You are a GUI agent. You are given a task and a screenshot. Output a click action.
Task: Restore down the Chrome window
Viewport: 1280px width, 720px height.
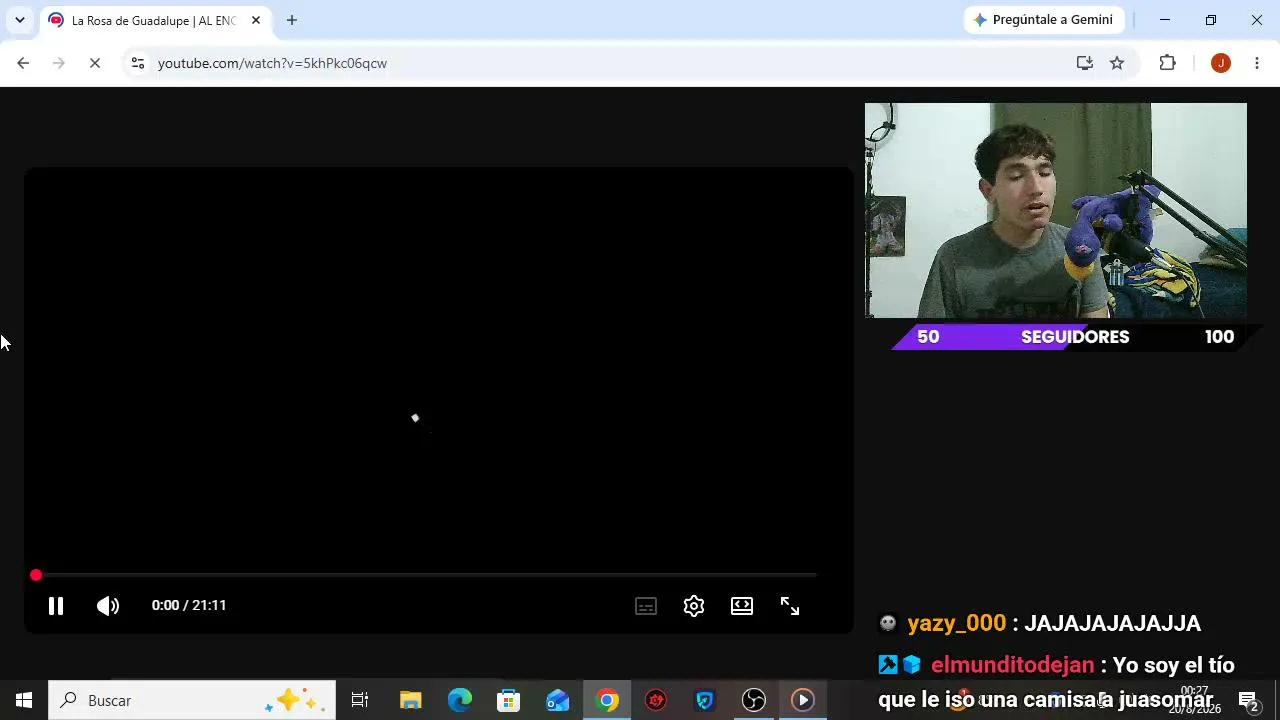point(1211,20)
